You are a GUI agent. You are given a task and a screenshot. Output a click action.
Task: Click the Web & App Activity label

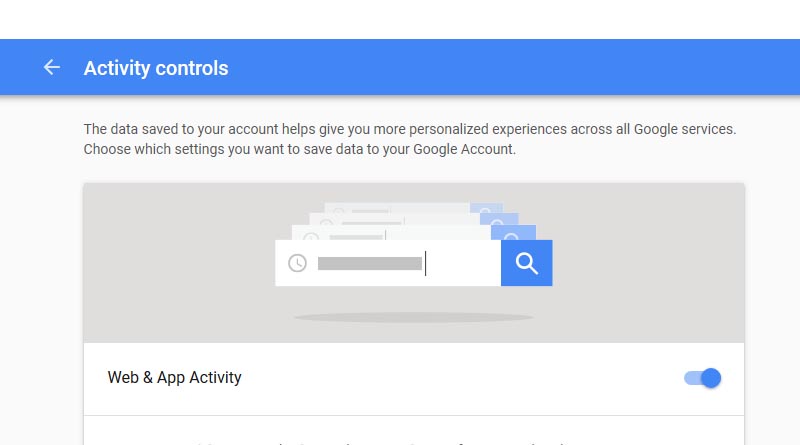tap(174, 378)
